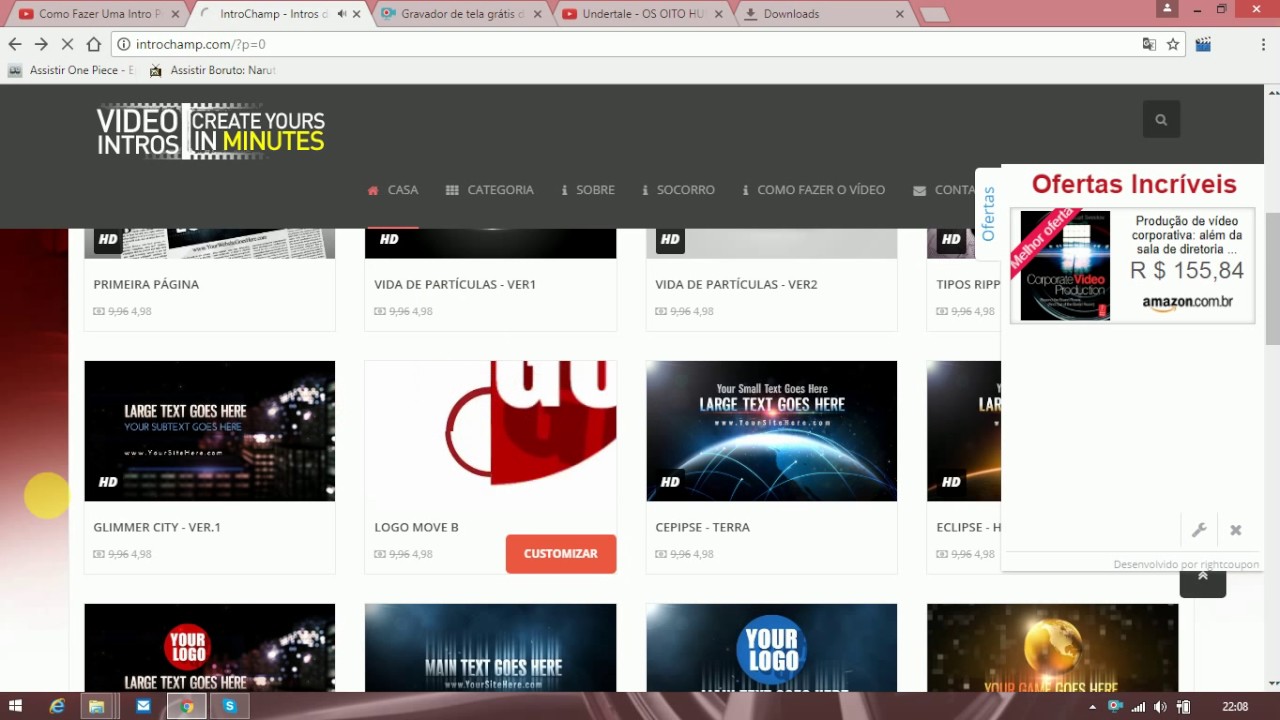Click the site search magnifier icon
Image resolution: width=1280 pixels, height=720 pixels.
point(1161,119)
